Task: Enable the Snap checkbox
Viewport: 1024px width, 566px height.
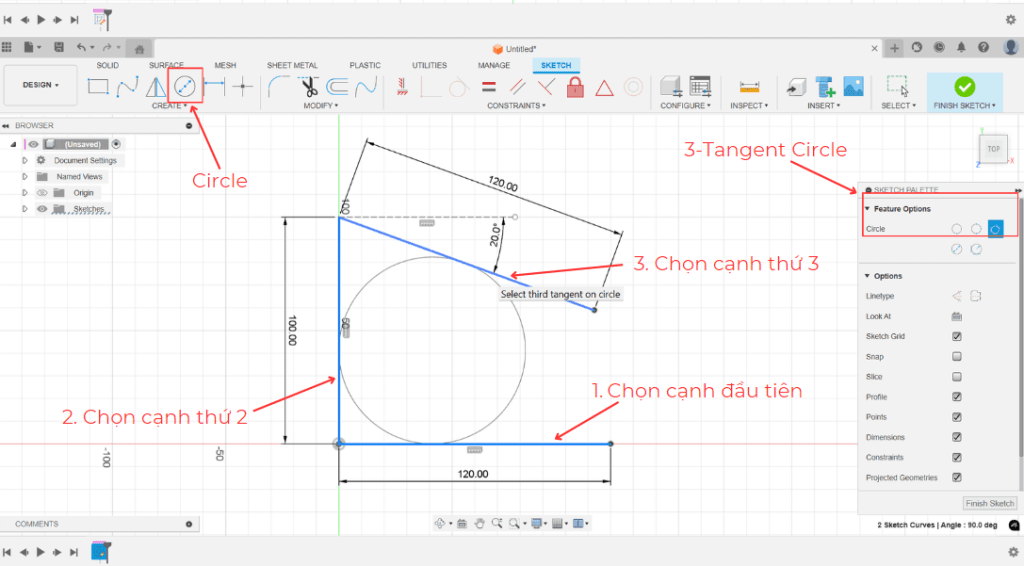Action: pyautogui.click(x=957, y=357)
